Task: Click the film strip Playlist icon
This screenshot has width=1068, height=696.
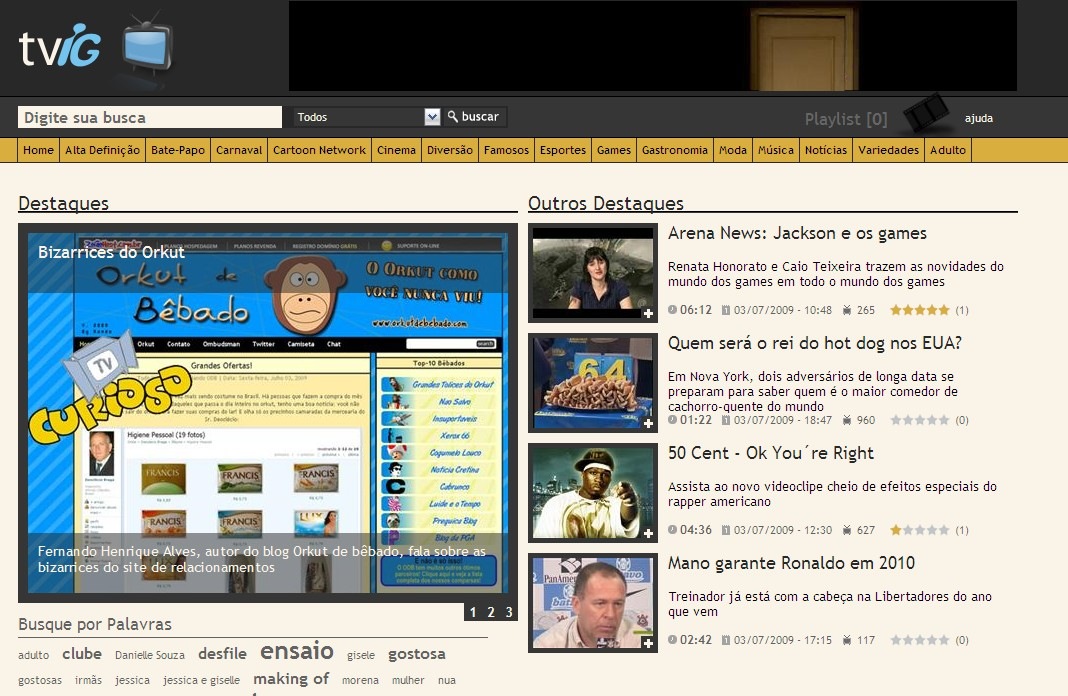Action: click(x=925, y=113)
